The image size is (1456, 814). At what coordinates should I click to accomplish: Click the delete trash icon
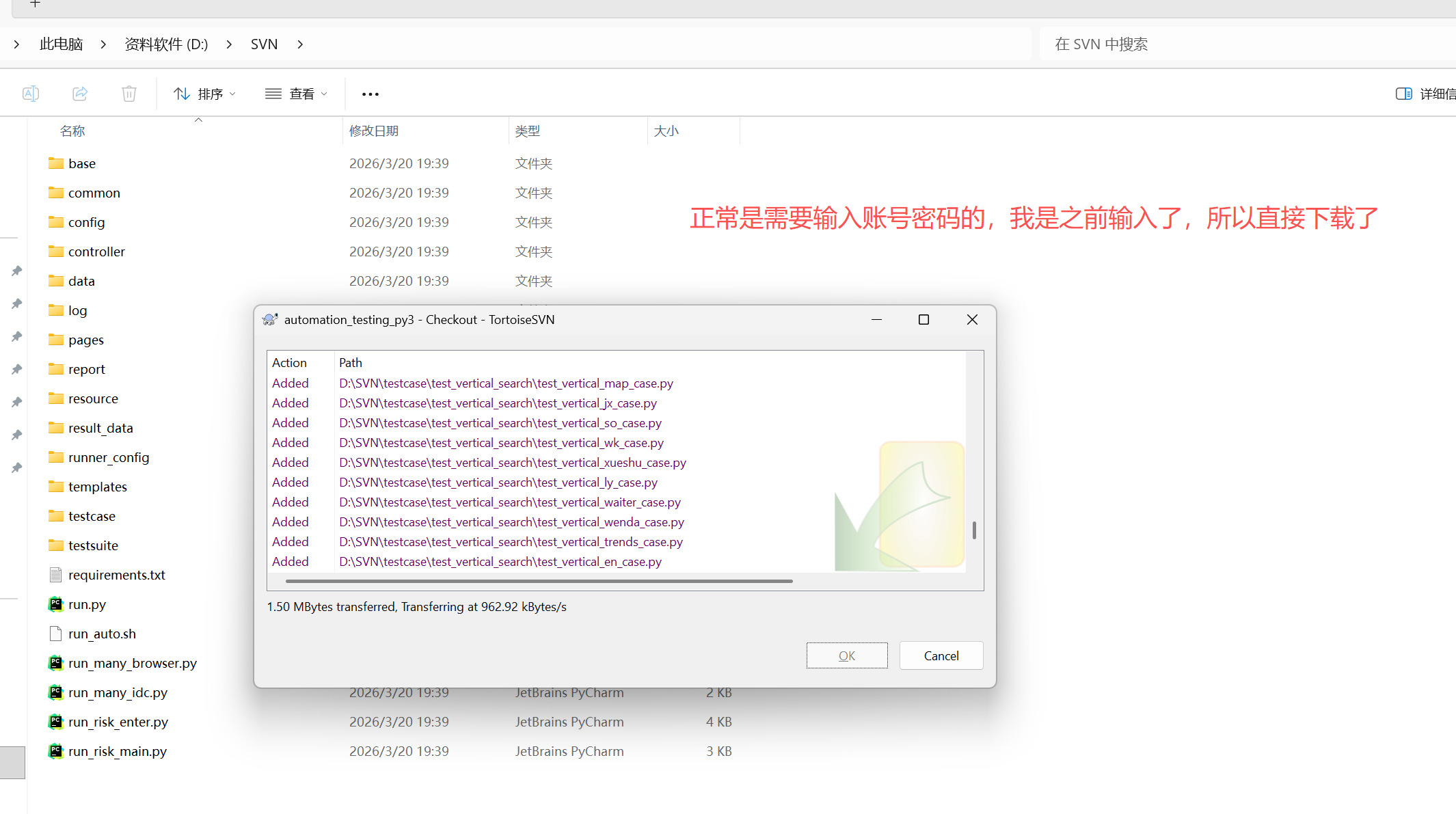[129, 94]
